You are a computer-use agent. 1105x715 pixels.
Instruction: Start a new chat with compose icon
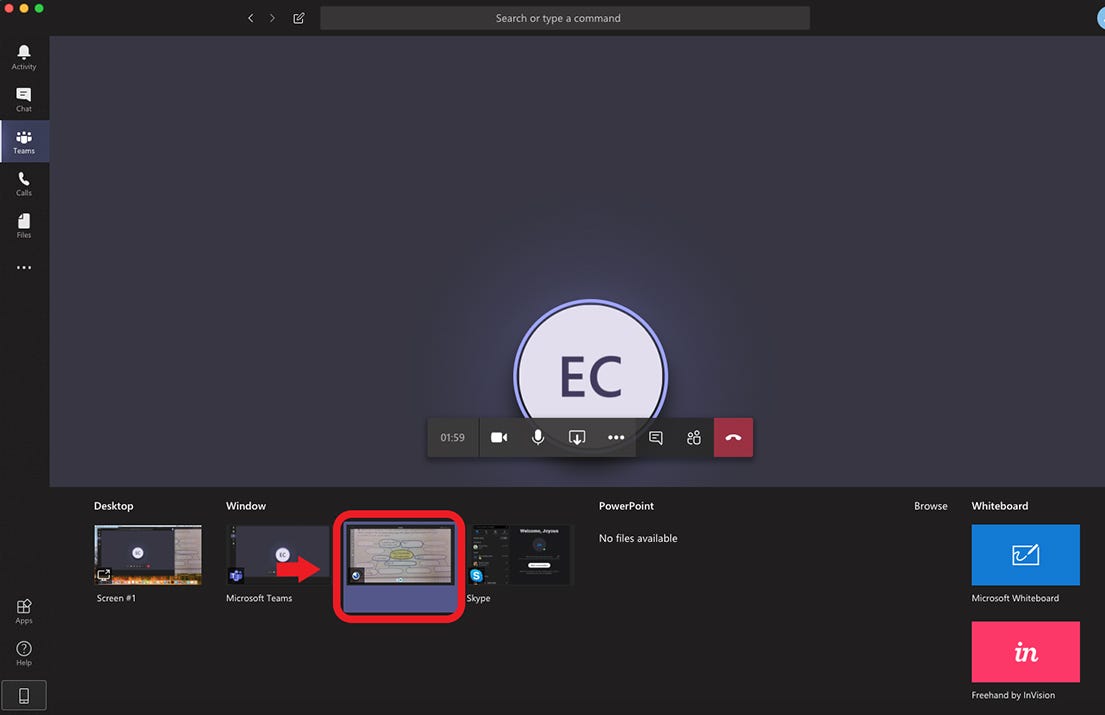298,17
